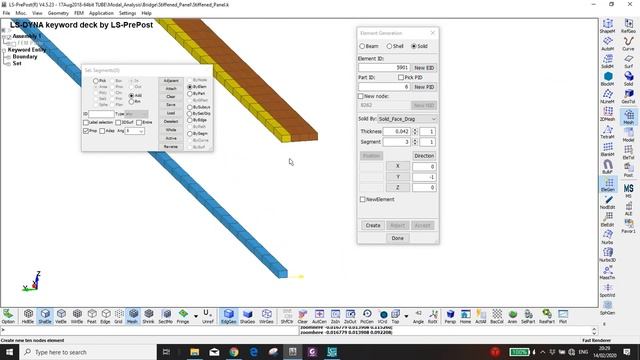
Task: Open the Post processing toolbar
Action: [629, 169]
